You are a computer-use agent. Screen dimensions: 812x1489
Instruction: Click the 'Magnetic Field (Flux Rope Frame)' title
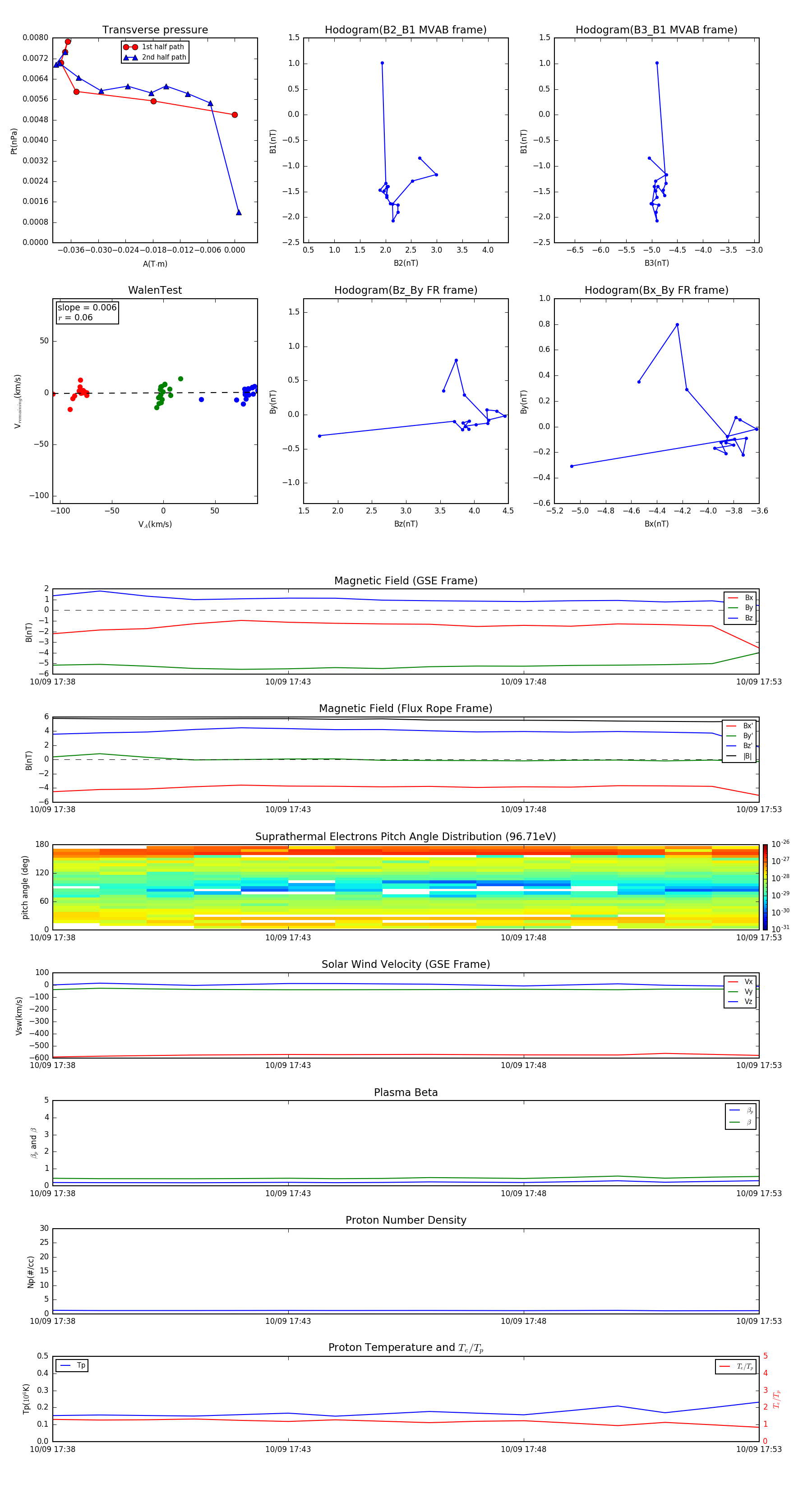(406, 709)
